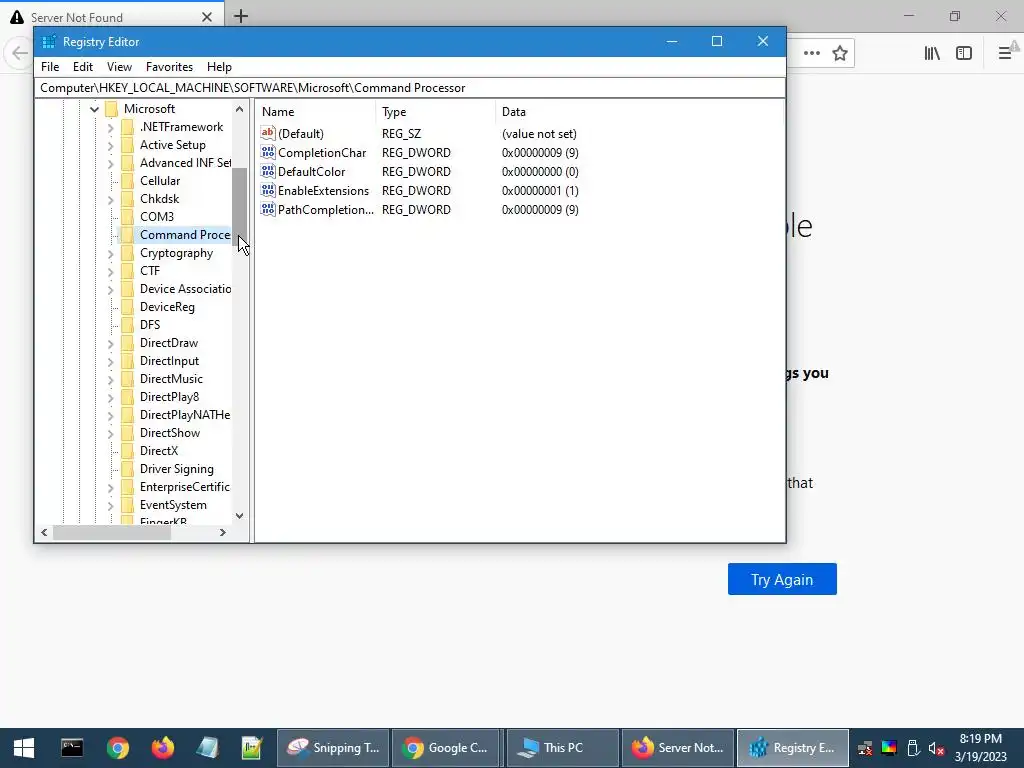
Task: Expand the CTF key
Action: coord(110,271)
